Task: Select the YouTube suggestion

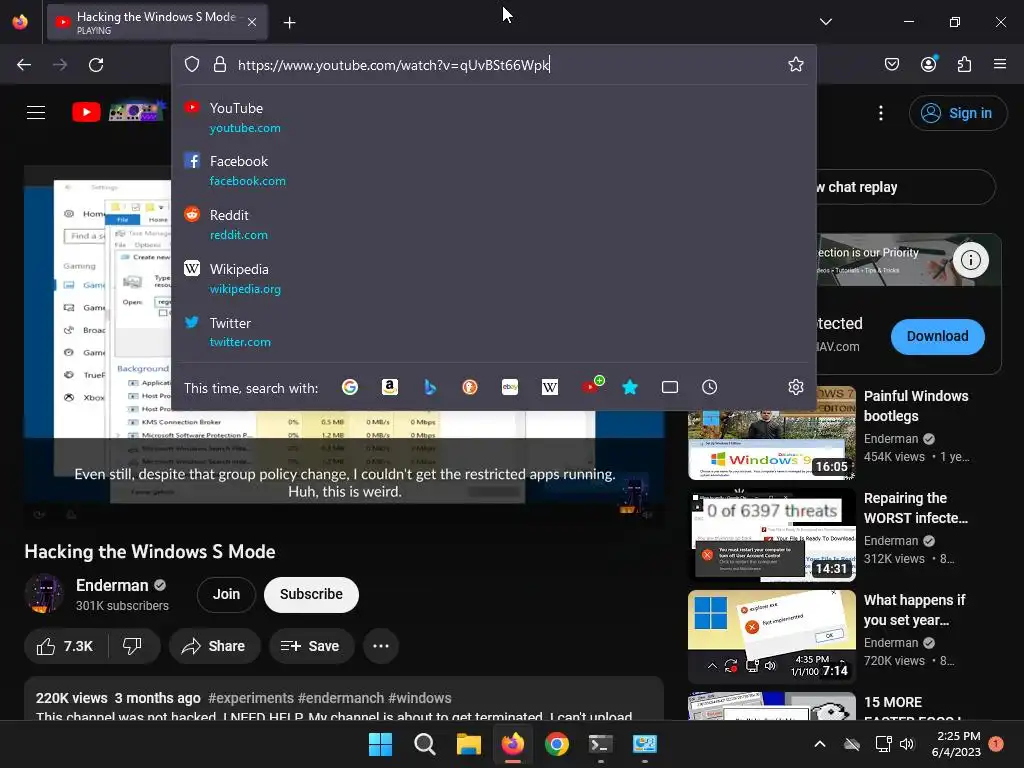Action: point(494,118)
